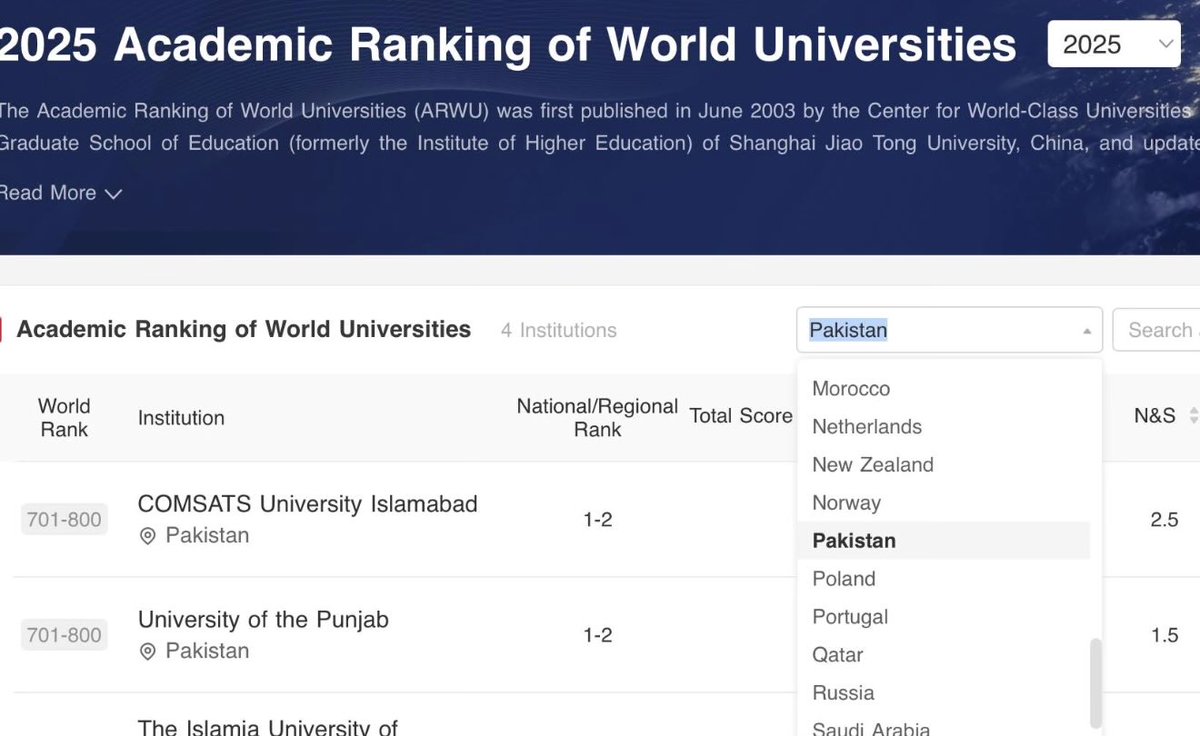Click the Total Score column header
The image size is (1200, 736).
click(741, 416)
